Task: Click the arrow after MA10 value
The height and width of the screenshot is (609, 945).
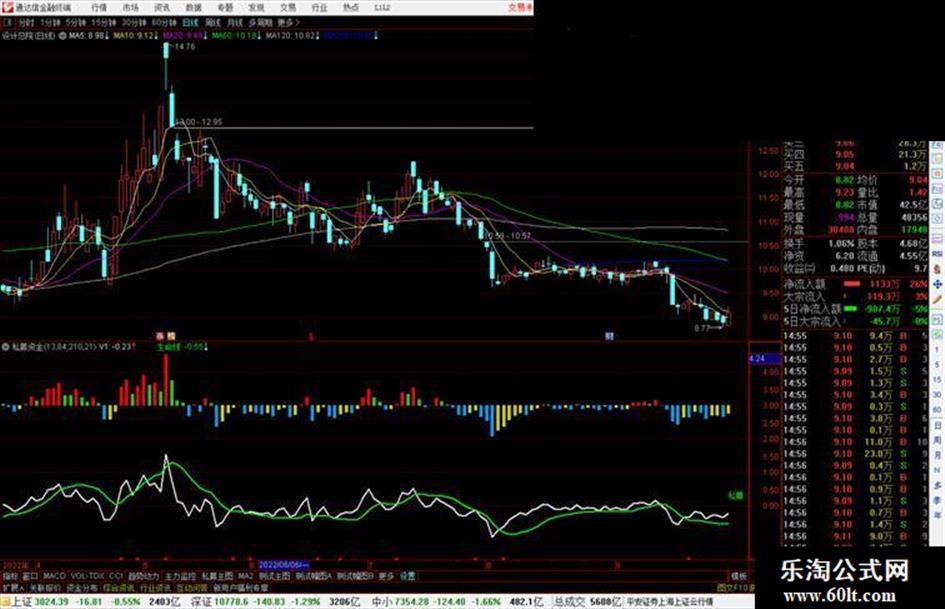Action: pos(157,36)
